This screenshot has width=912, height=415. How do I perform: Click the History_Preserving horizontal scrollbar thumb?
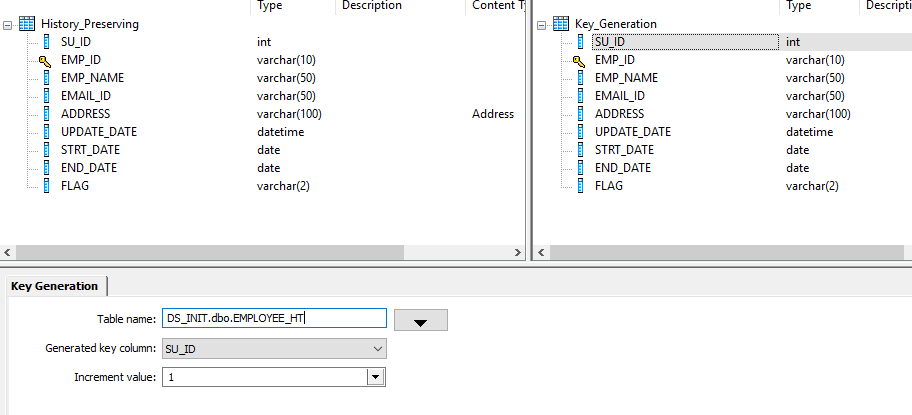tap(209, 252)
